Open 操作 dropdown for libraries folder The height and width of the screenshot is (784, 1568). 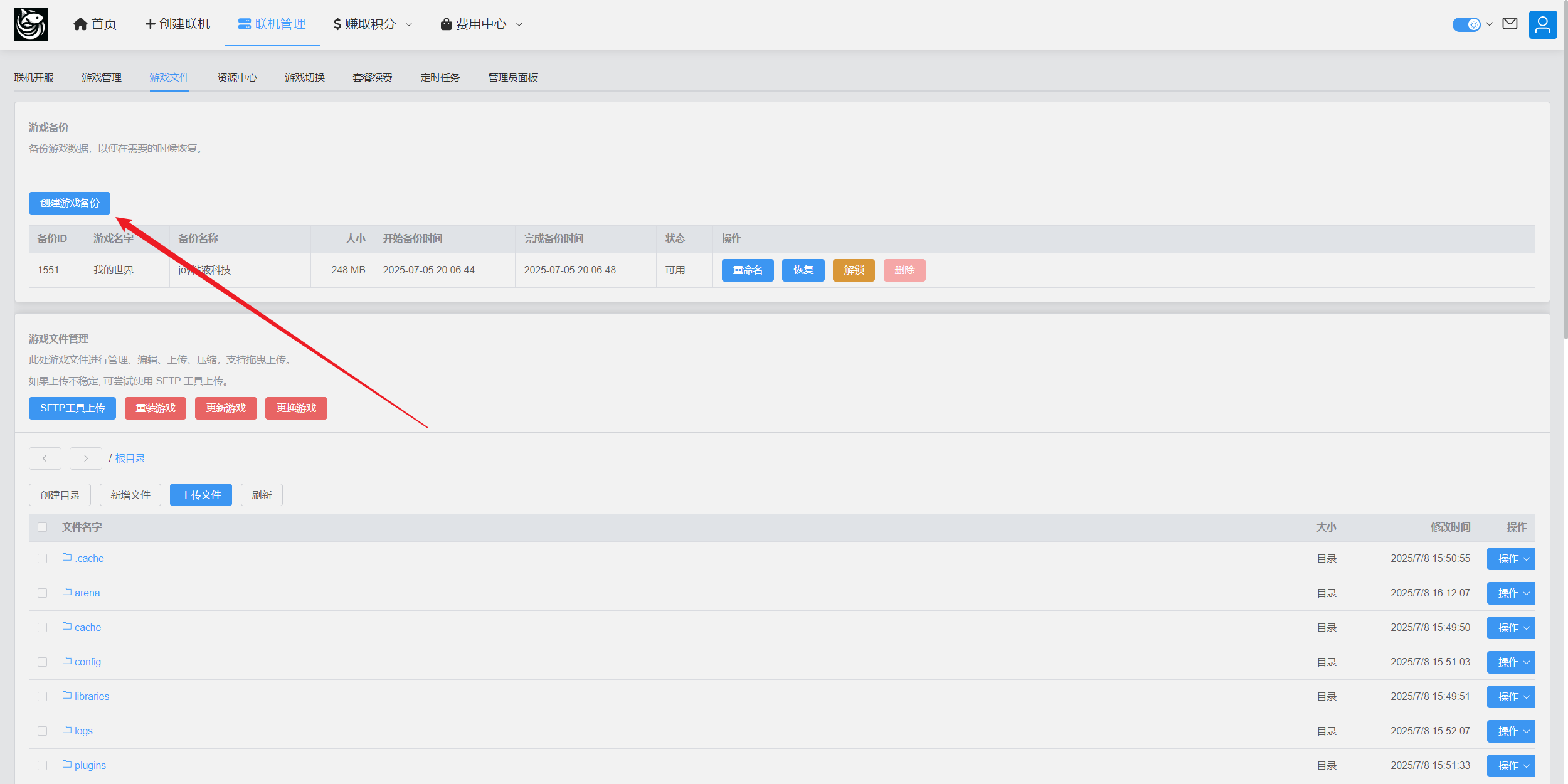[x=1511, y=696]
